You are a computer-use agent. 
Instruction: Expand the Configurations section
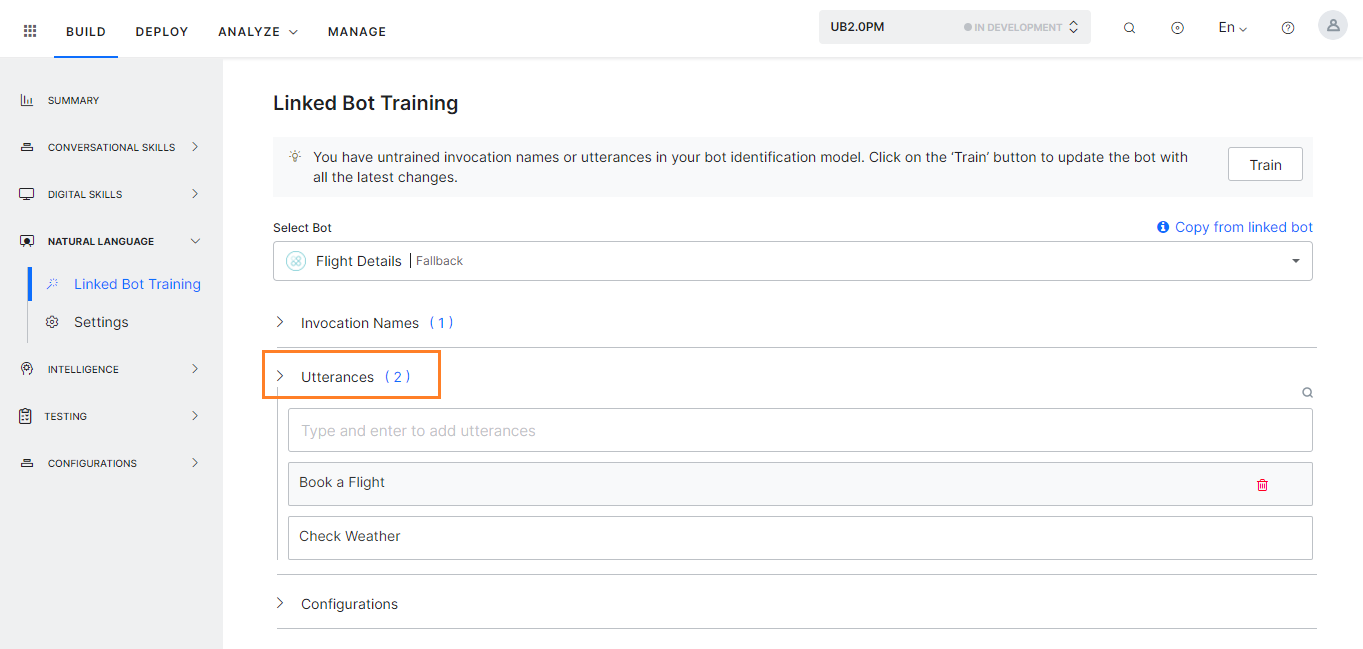click(281, 603)
